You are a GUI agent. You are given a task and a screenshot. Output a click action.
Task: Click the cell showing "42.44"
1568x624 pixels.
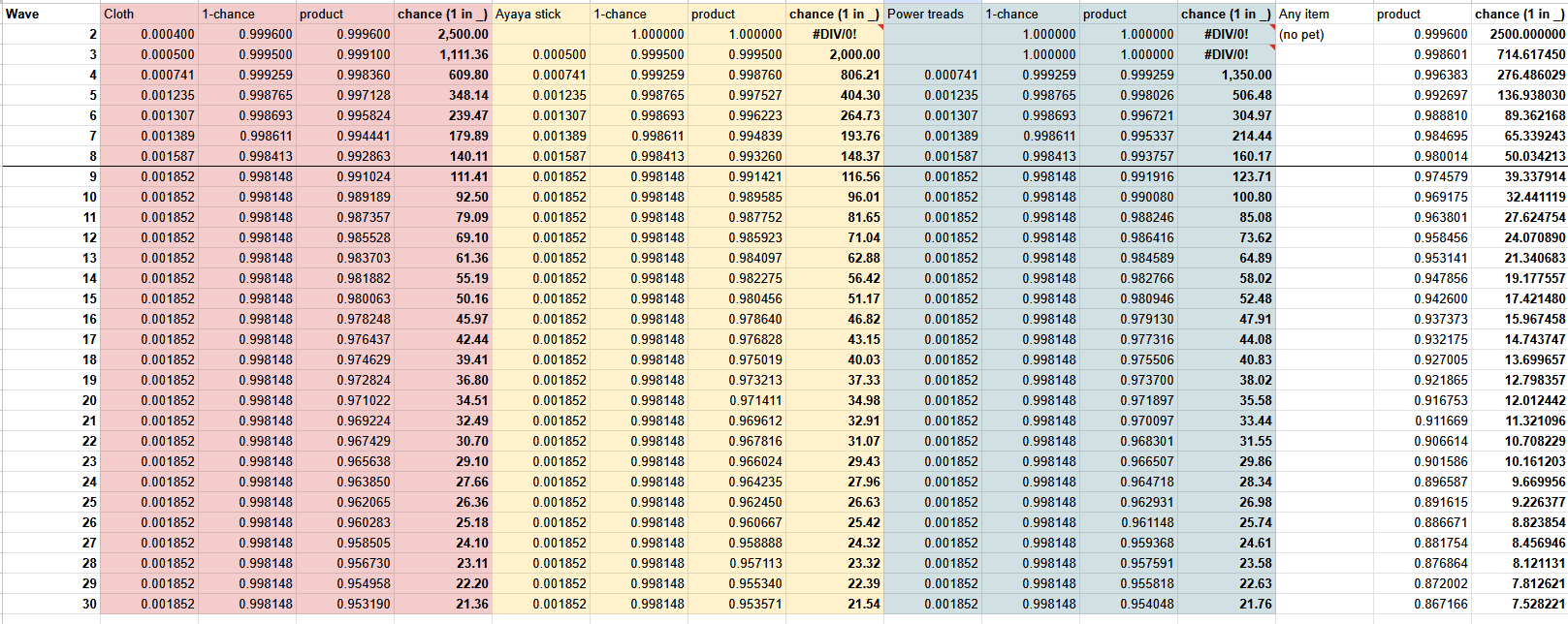coord(443,339)
